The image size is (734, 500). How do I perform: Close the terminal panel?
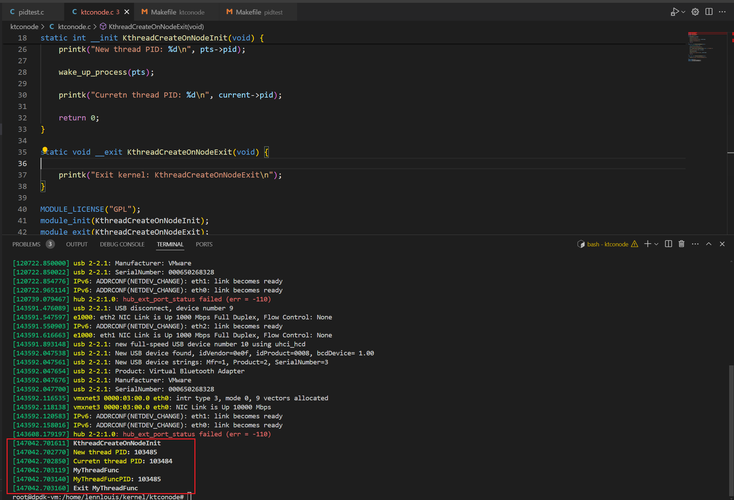point(724,244)
